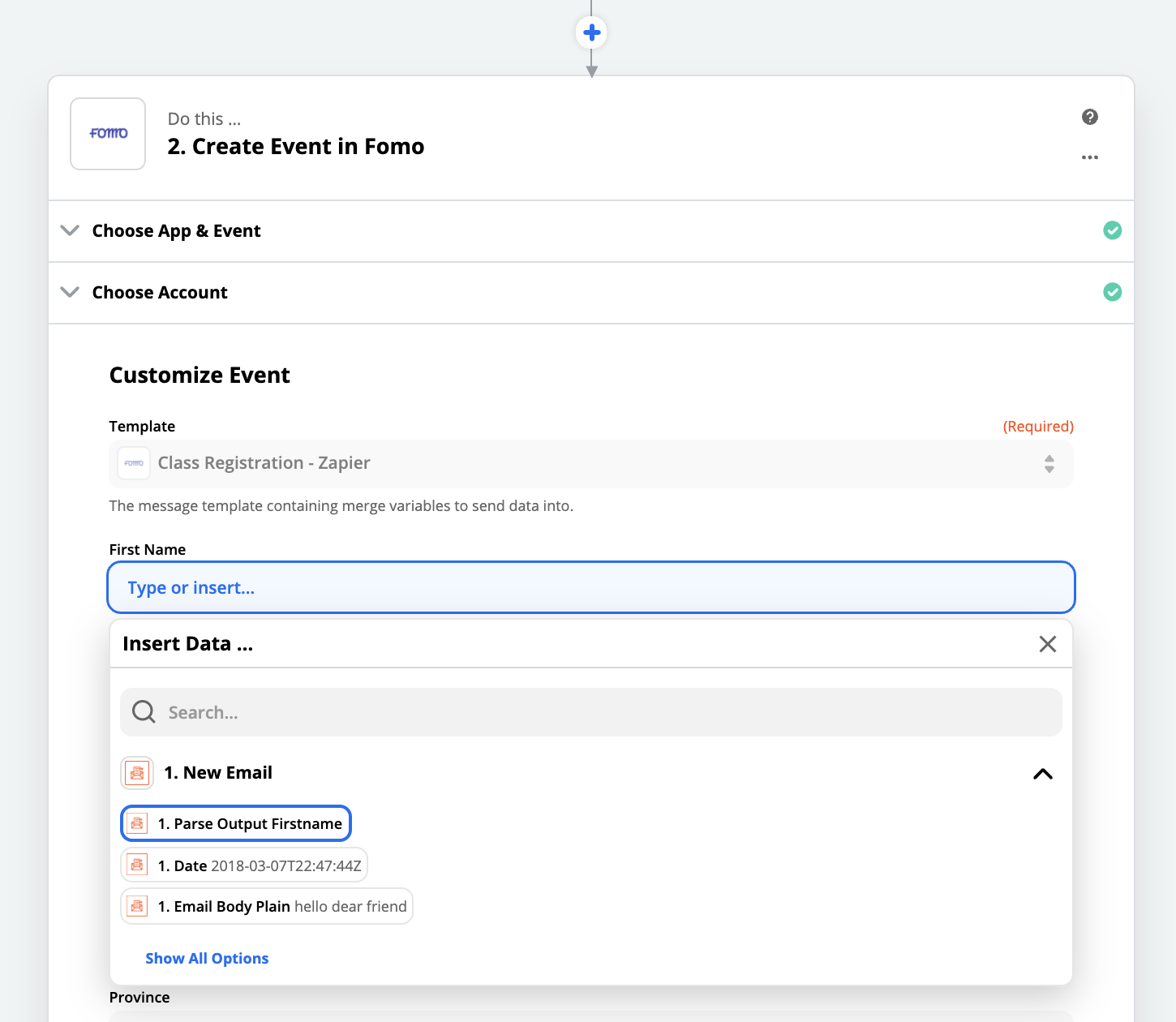
Task: Click Choose Account green checkmark
Action: coord(1113,292)
